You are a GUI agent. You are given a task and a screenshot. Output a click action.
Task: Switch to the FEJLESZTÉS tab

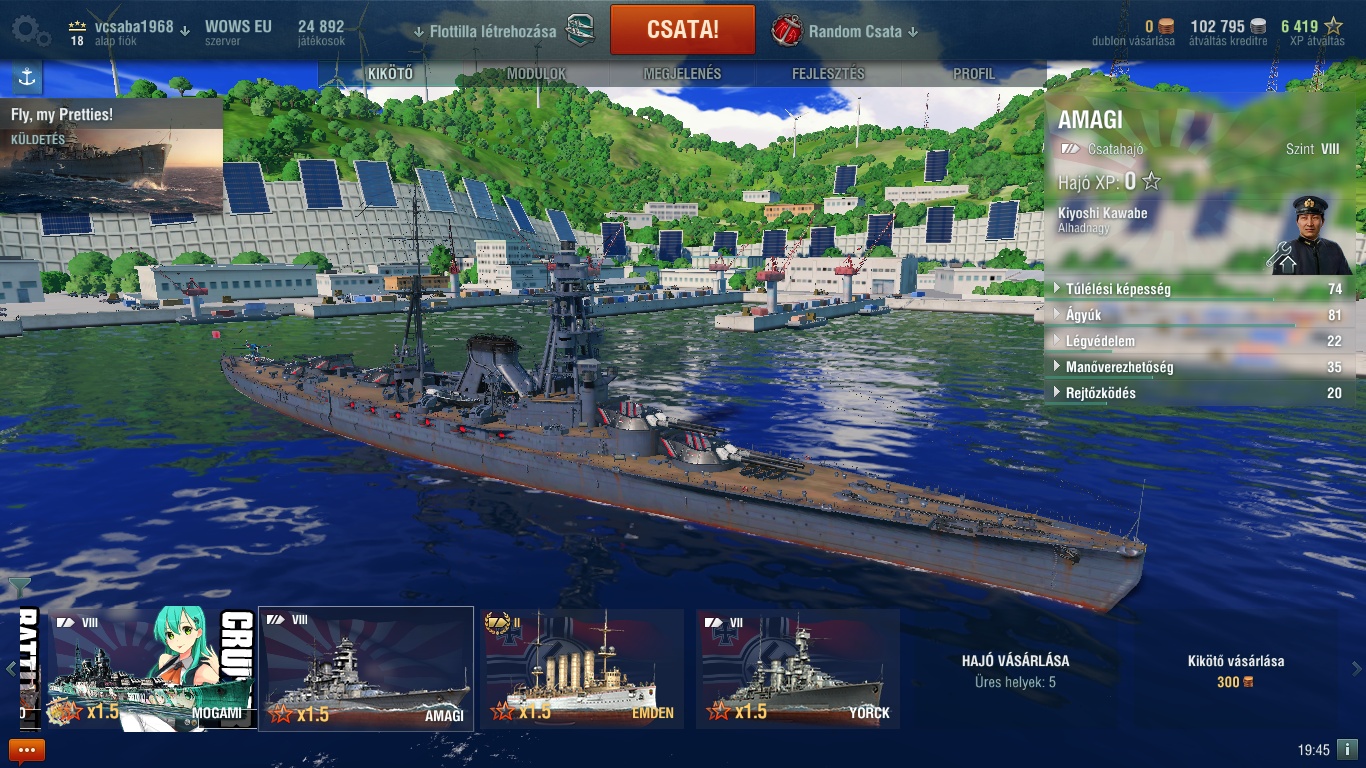pyautogui.click(x=828, y=74)
